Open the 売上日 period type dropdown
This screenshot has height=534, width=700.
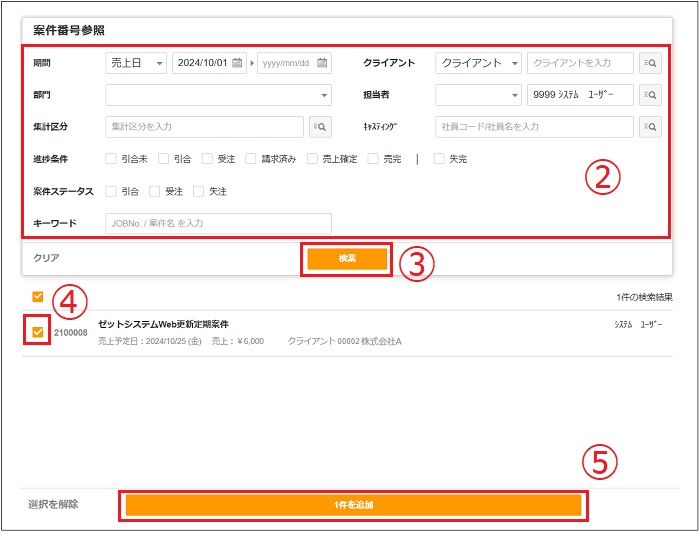coord(136,63)
